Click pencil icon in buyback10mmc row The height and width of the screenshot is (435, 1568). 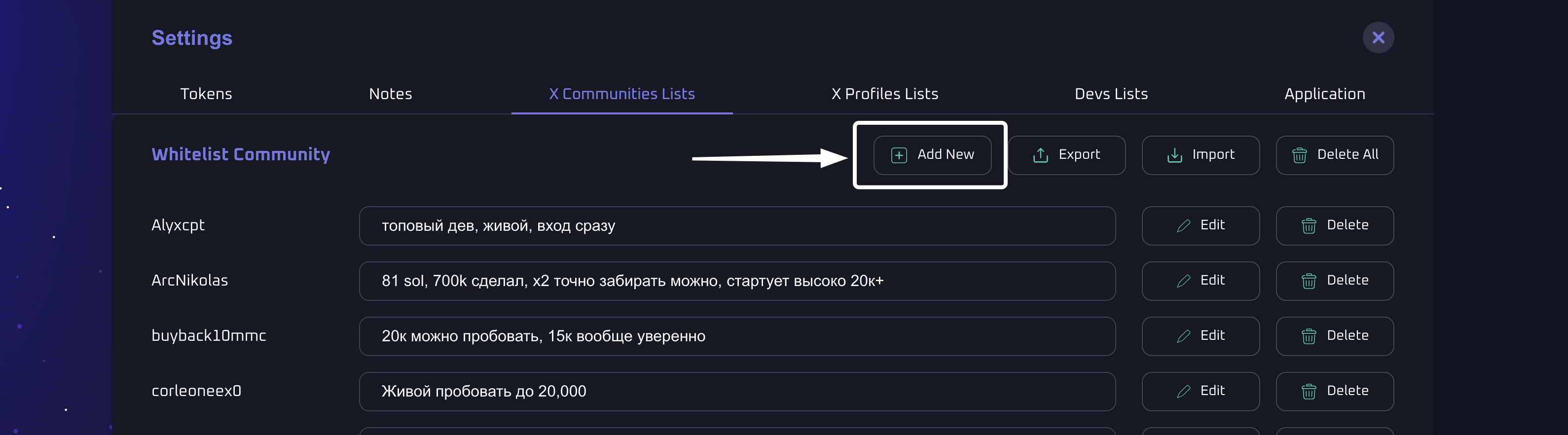1183,336
